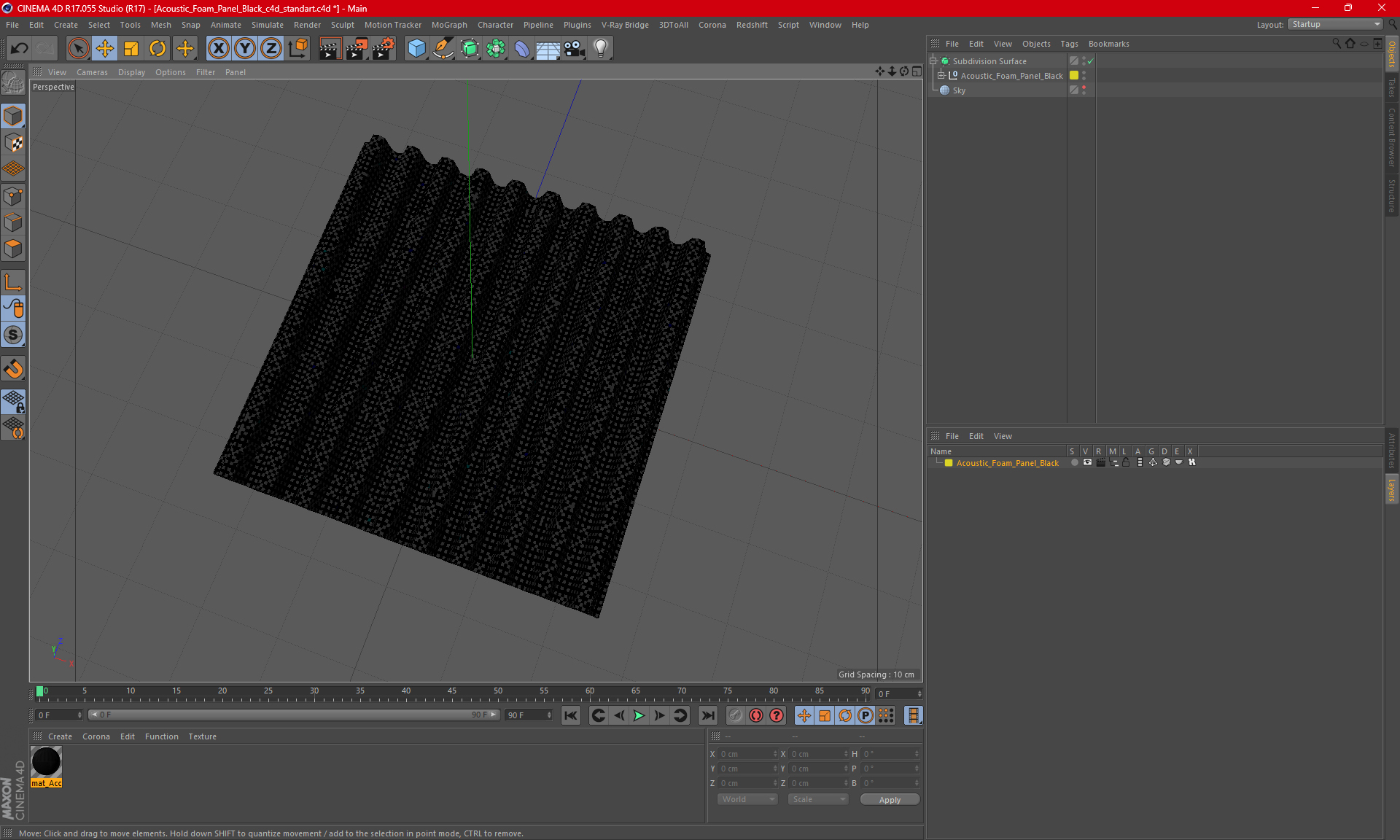Toggle viewport maximize icon
The image size is (1400, 840).
[x=917, y=71]
